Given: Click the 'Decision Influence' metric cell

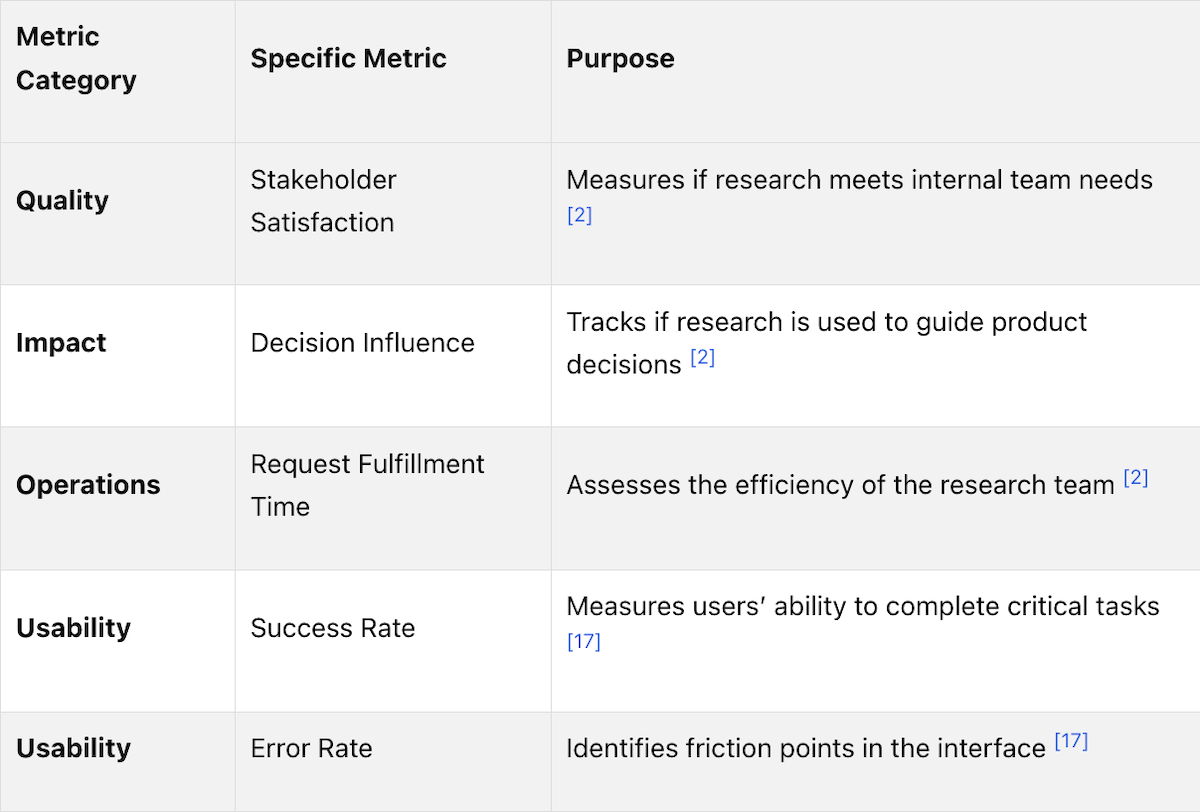Looking at the screenshot, I should (x=362, y=343).
